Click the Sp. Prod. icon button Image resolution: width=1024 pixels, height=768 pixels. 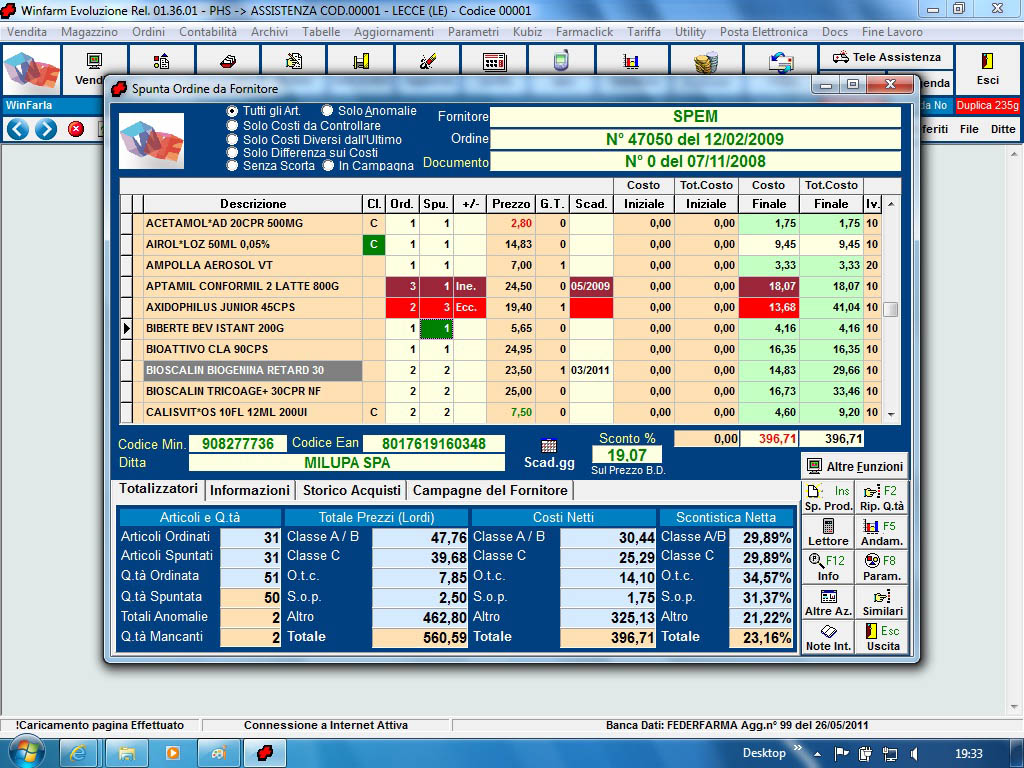[x=827, y=497]
